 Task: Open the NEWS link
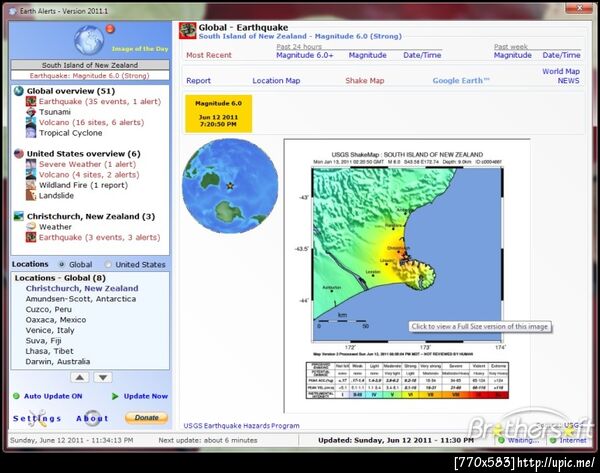[569, 81]
